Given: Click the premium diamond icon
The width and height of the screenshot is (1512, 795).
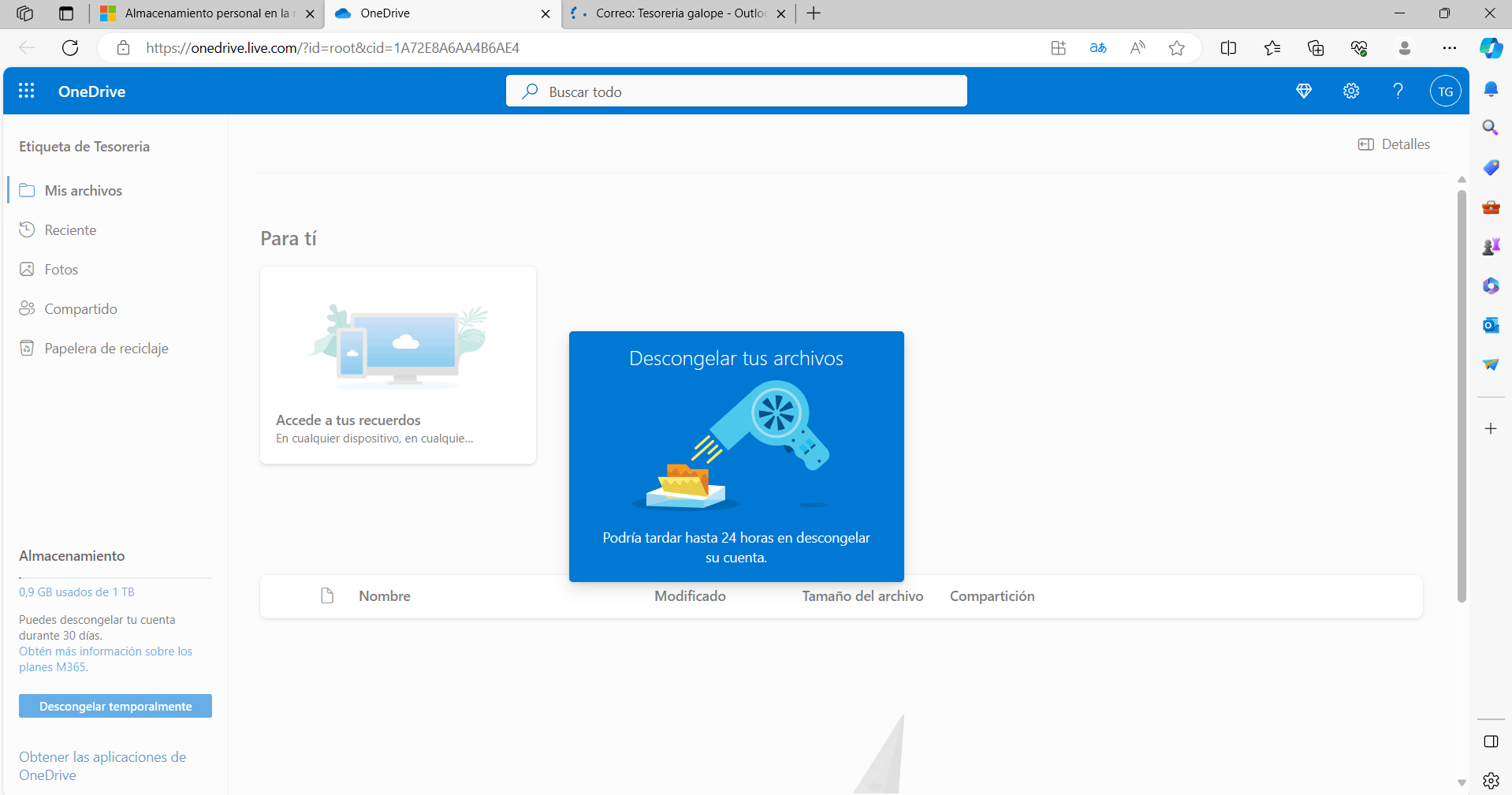Looking at the screenshot, I should 1304,91.
